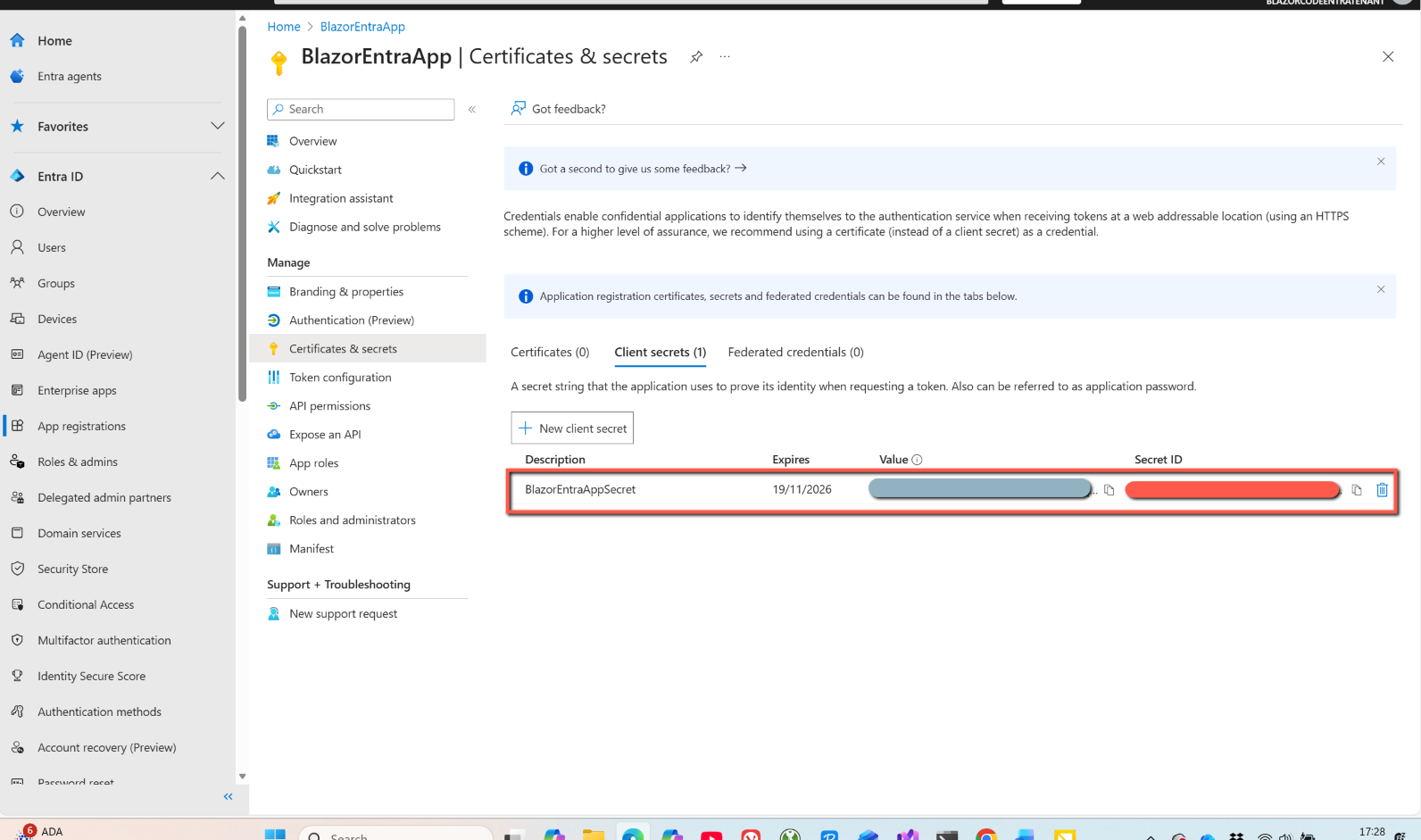Copy the Secret ID to clipboard
The image size is (1421, 840).
tap(1357, 490)
